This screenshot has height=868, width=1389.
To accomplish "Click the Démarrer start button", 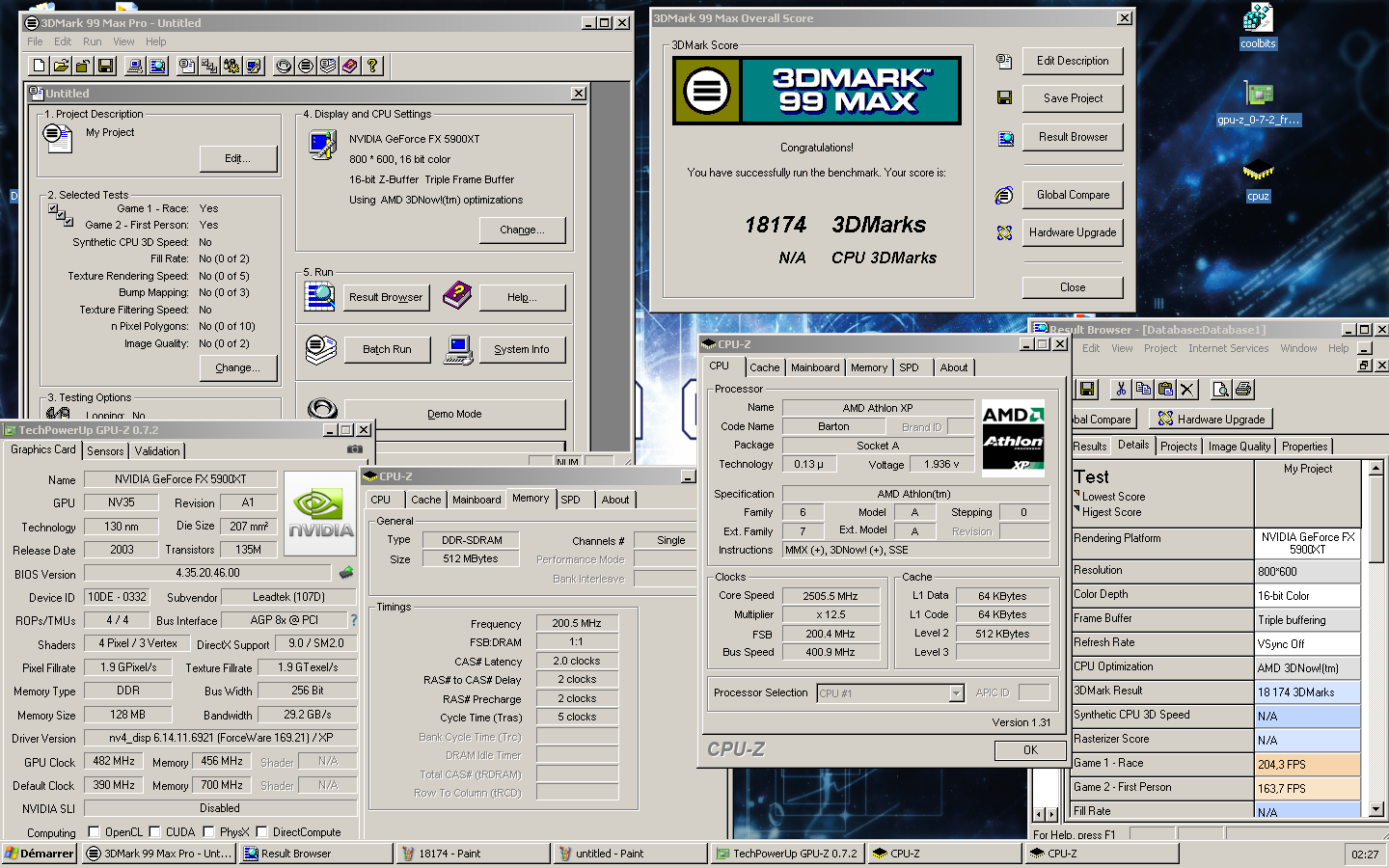I will pos(40,854).
